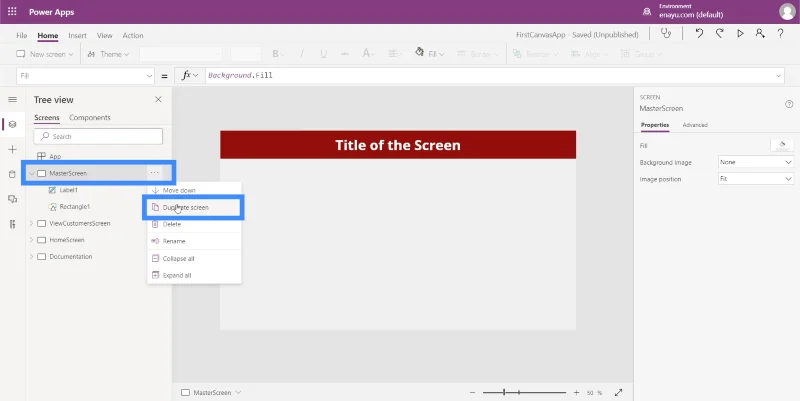Image resolution: width=800 pixels, height=401 pixels.
Task: Open the app launcher waffle icon
Action: (x=12, y=11)
